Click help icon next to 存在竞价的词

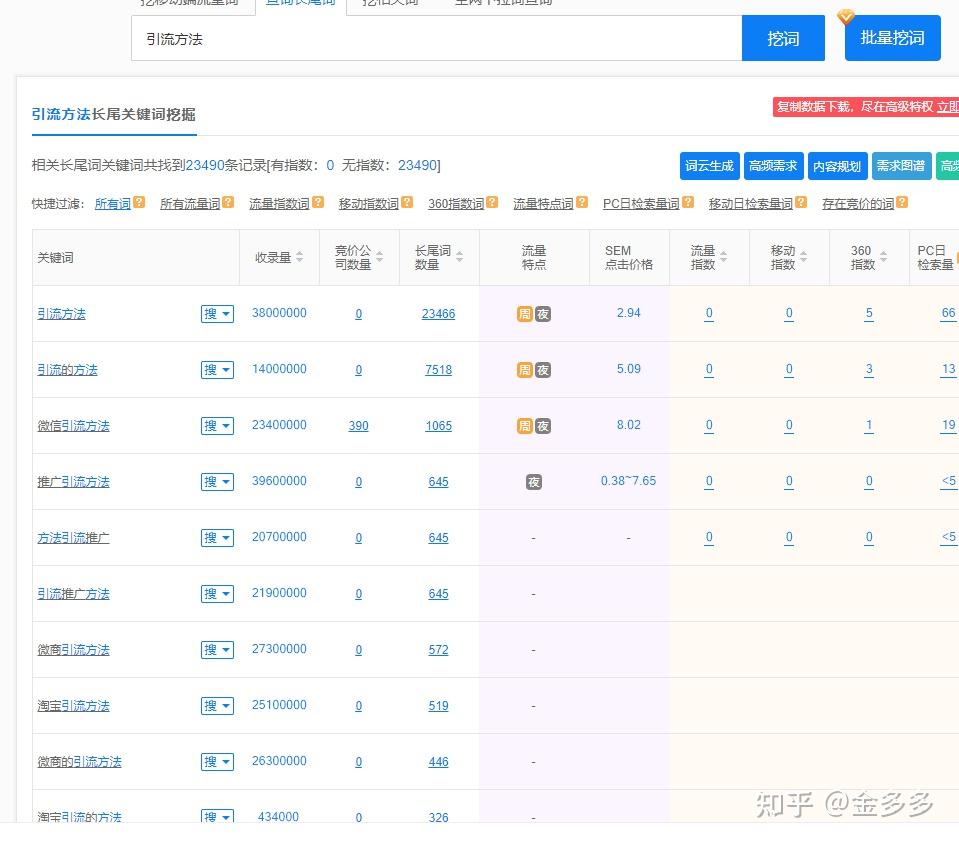[902, 202]
